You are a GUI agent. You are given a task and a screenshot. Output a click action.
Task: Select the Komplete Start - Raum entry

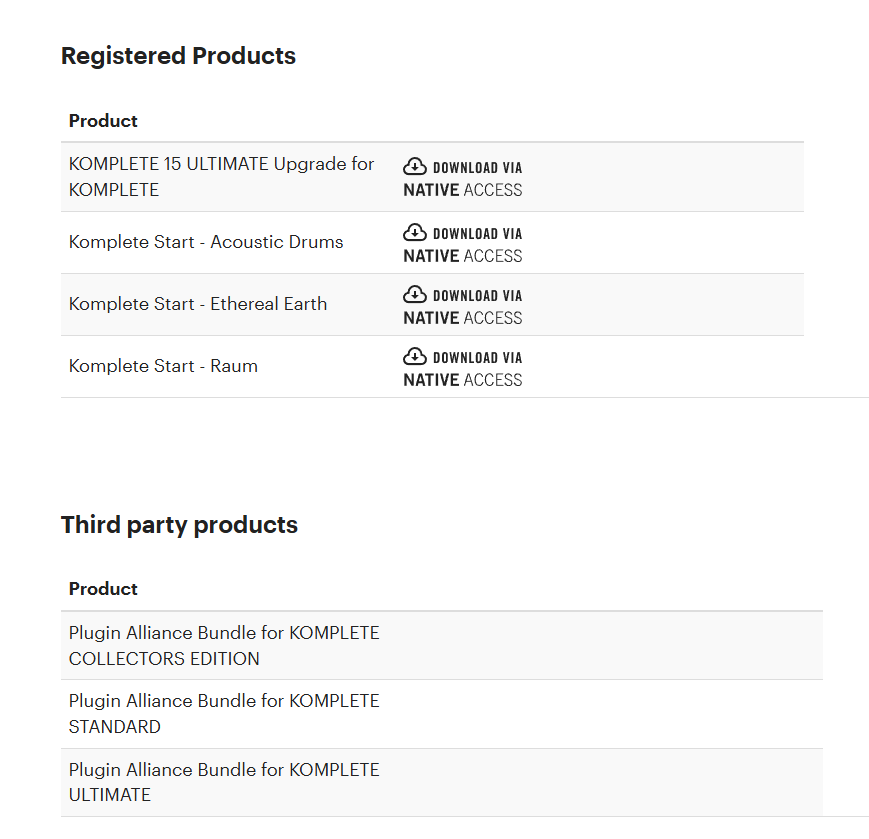coord(163,366)
